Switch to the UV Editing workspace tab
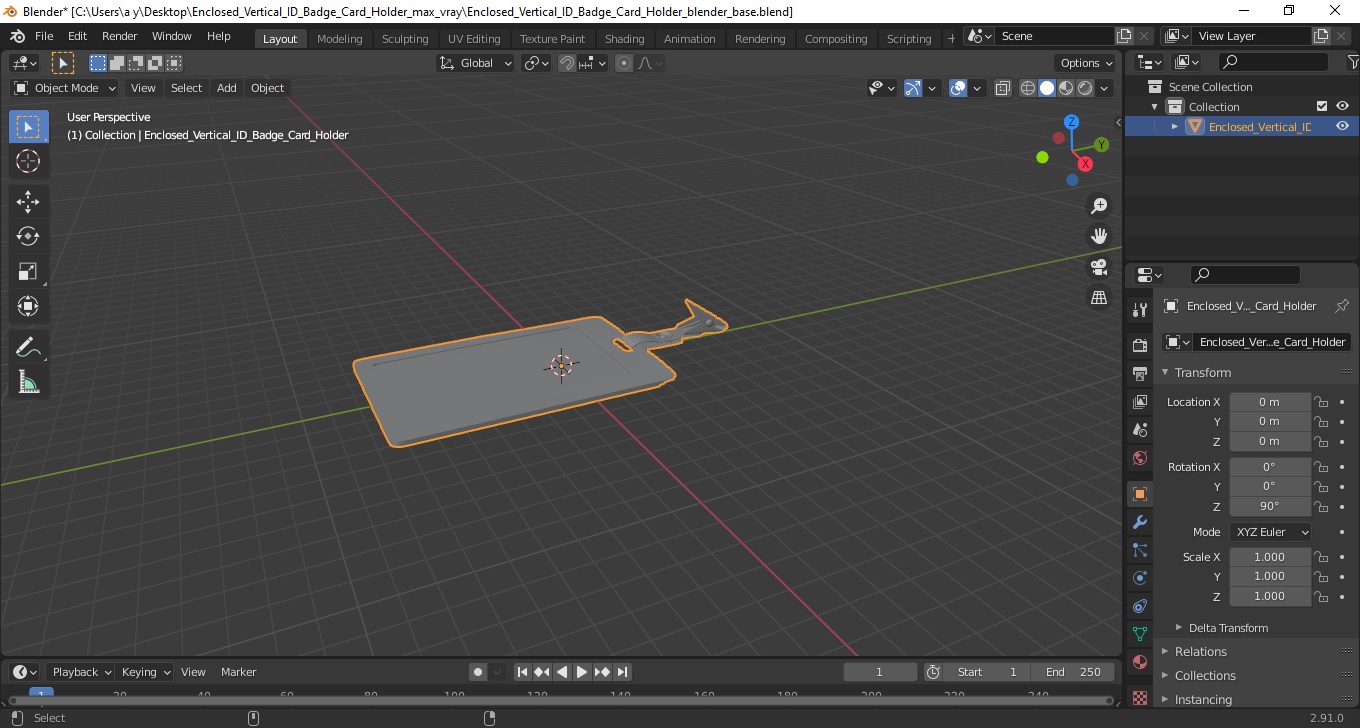 474,39
